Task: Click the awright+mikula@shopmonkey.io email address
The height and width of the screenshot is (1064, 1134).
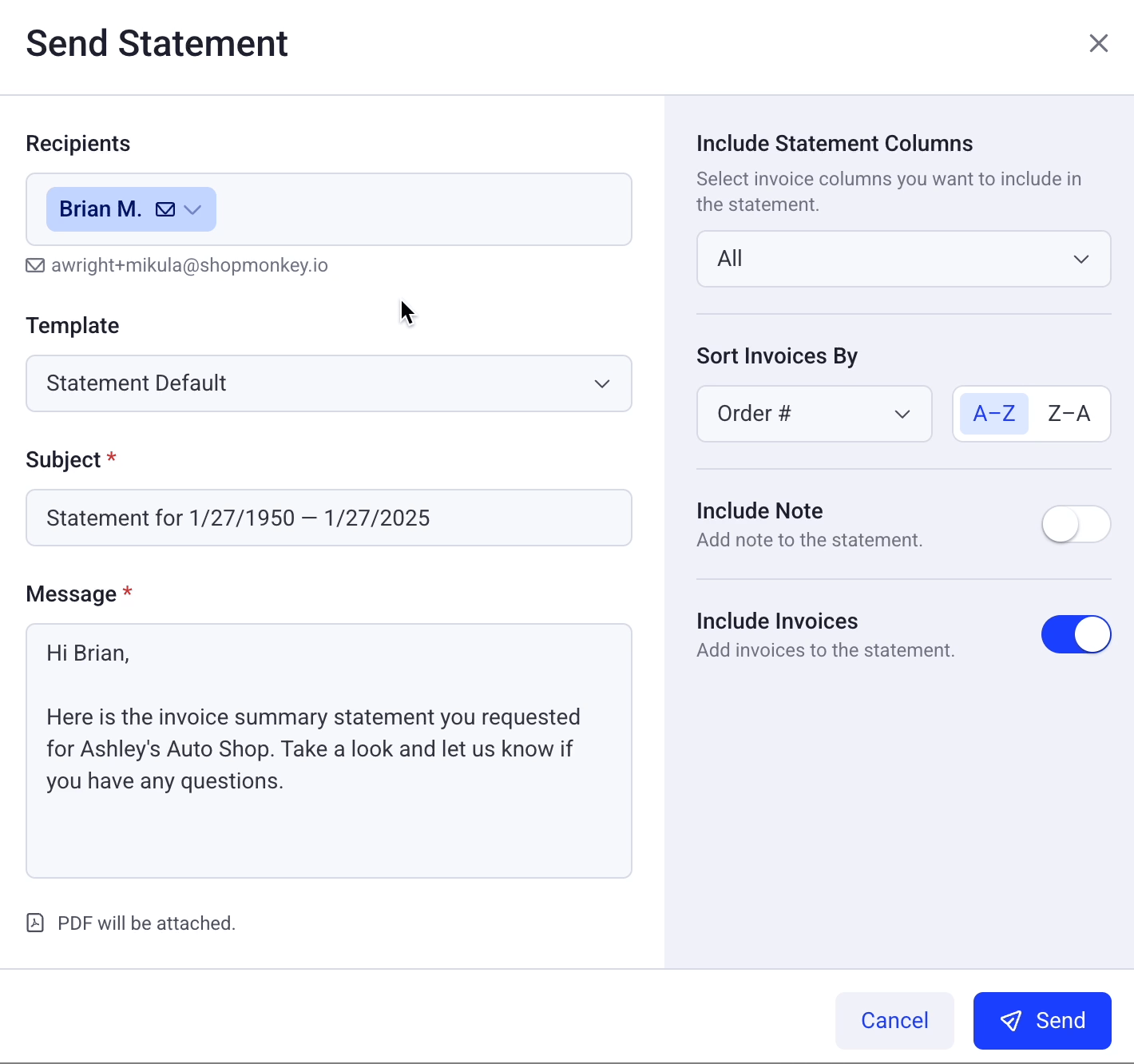Action: coord(189,264)
